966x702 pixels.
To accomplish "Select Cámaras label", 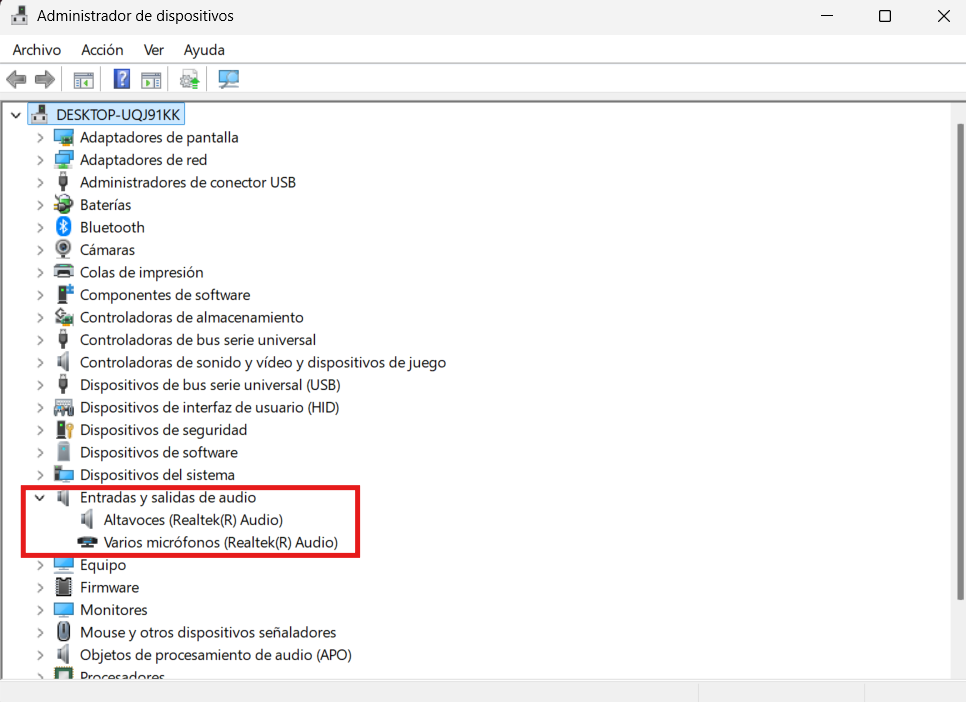I will click(107, 250).
